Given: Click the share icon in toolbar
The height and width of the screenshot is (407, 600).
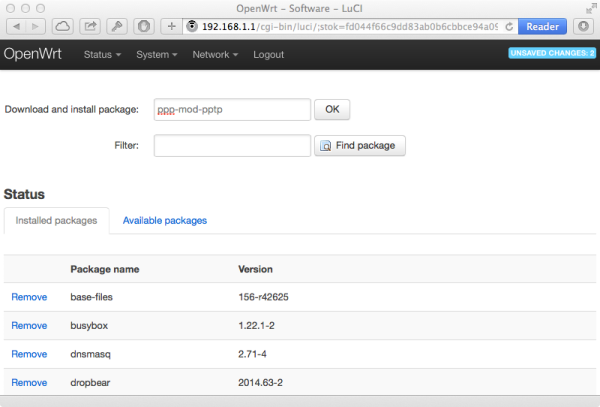Looking at the screenshot, I should point(91,25).
